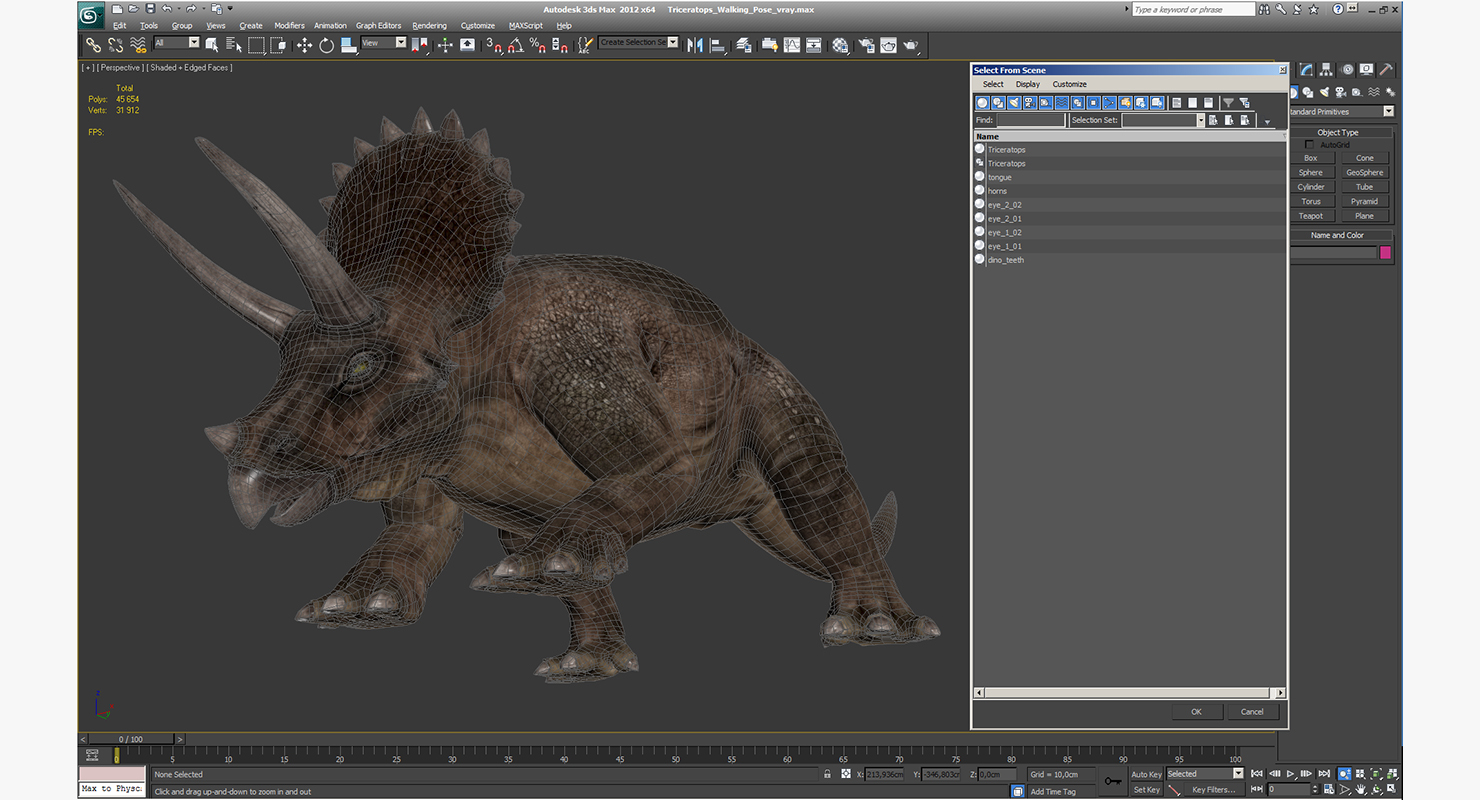Toggle Display Geometry filter in Select From Scene
Screen dimensions: 1480x800
click(982, 103)
